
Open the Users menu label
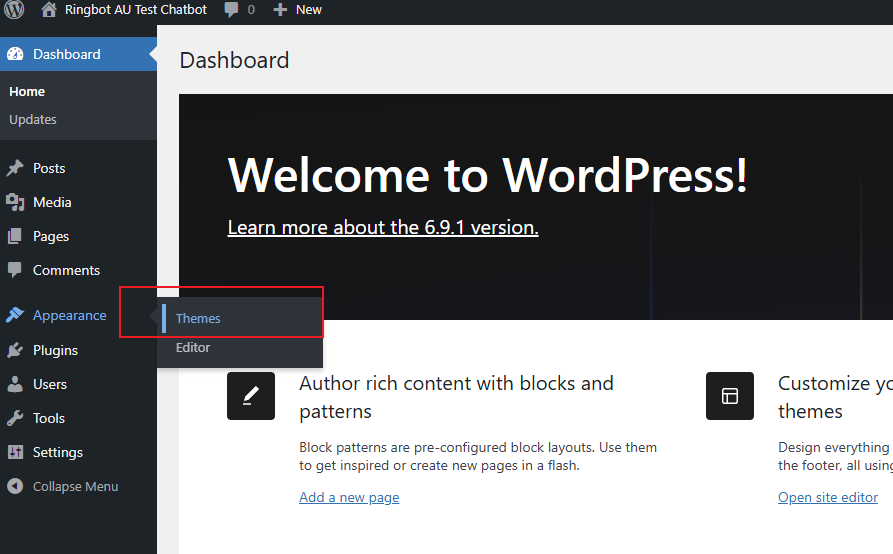(x=50, y=384)
